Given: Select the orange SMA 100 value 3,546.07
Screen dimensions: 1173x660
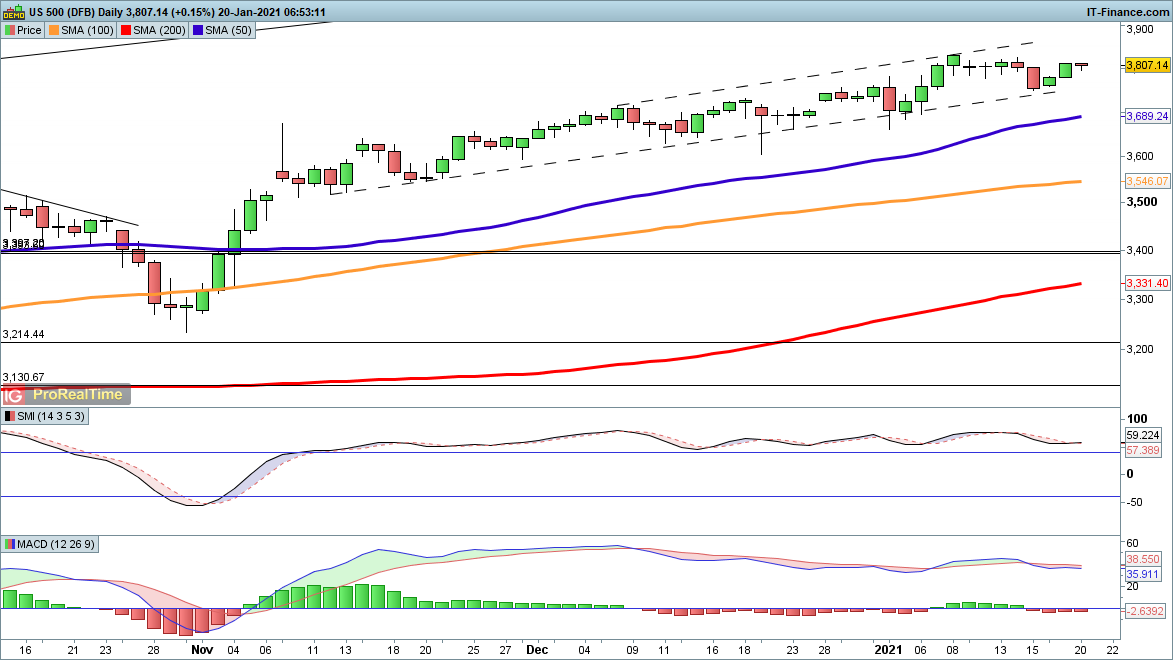Looking at the screenshot, I should tap(1146, 181).
